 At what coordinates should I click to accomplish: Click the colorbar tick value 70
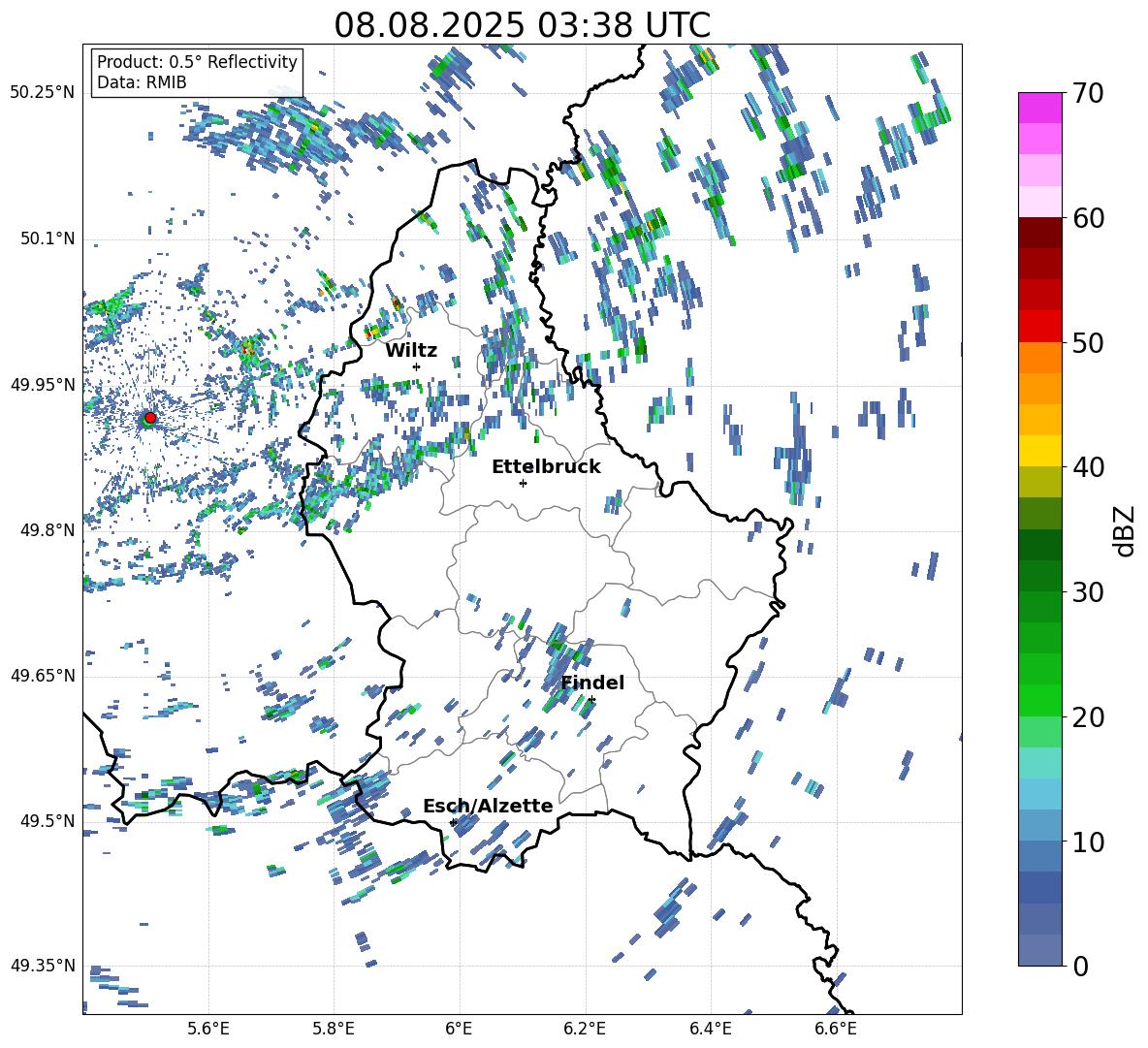point(1088,93)
